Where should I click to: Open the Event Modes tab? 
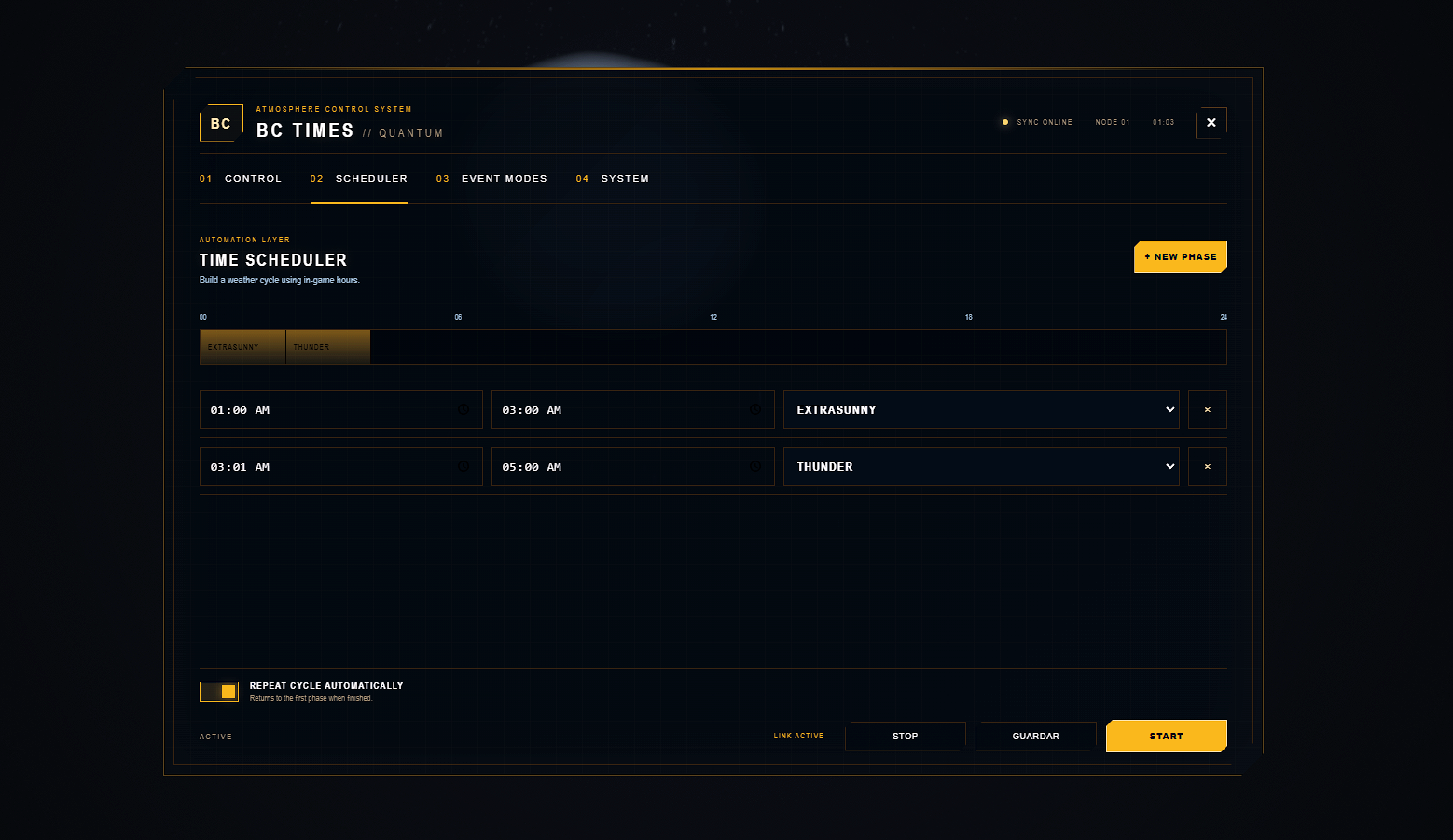491,178
